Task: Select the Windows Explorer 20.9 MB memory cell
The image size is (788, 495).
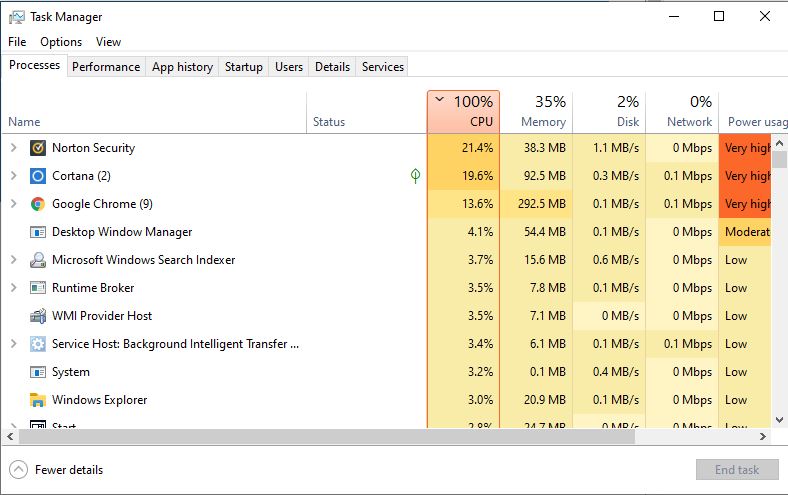Action: tap(536, 400)
